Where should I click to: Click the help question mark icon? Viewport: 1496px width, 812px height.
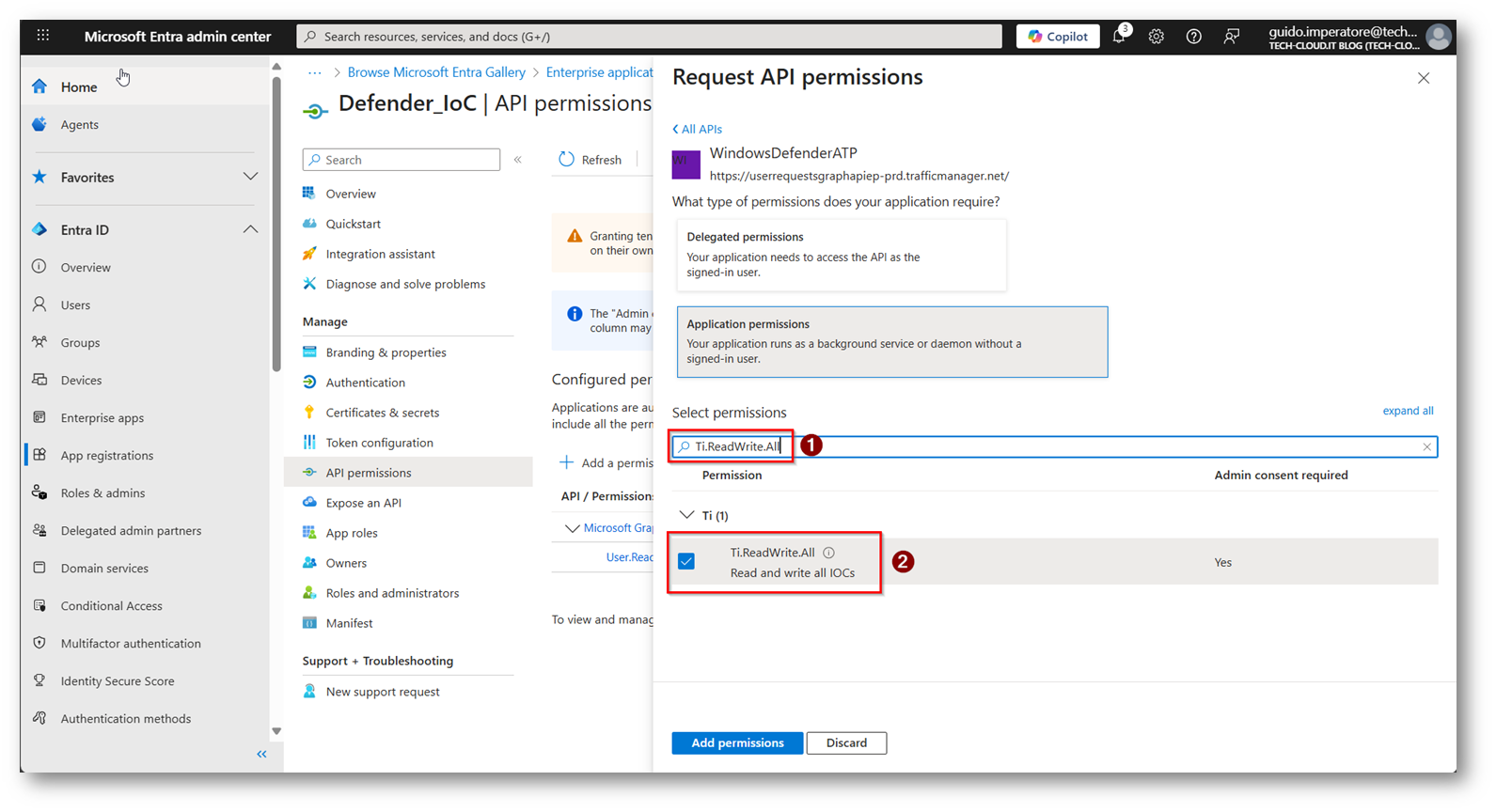1193,37
